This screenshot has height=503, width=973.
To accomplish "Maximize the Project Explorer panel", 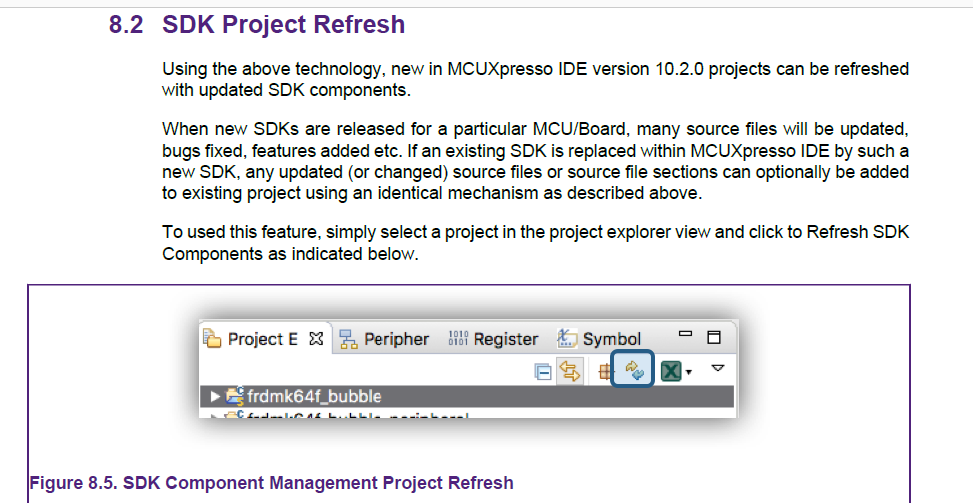I will (x=713, y=337).
